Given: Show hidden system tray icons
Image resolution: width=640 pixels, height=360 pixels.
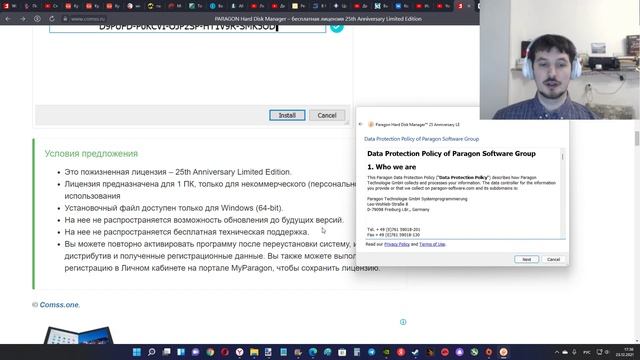Looking at the screenshot, I should [x=556, y=352].
